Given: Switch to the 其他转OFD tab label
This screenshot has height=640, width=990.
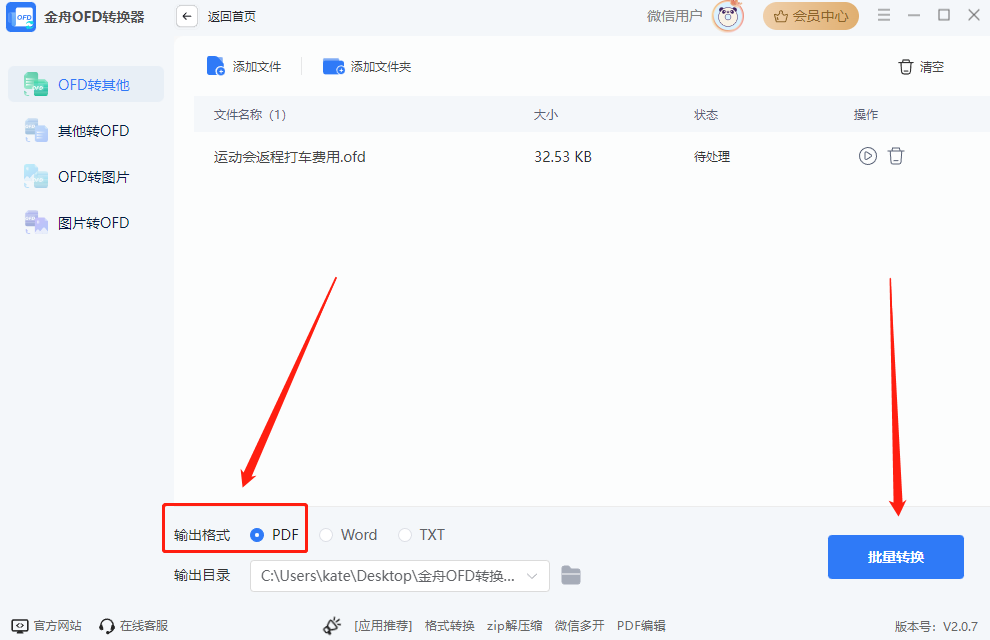Looking at the screenshot, I should 93,131.
